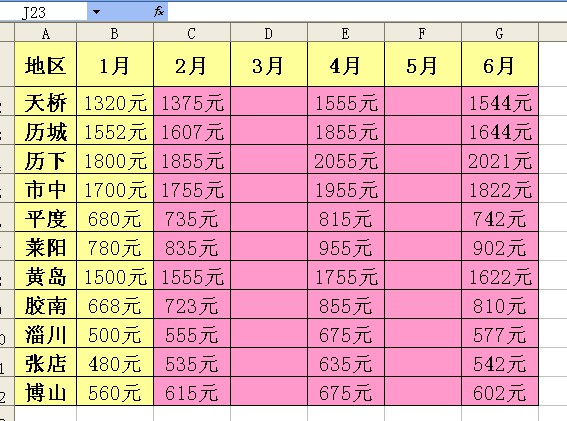This screenshot has width=567, height=421.
Task: Click the 2055元 cell
Action: [346, 160]
